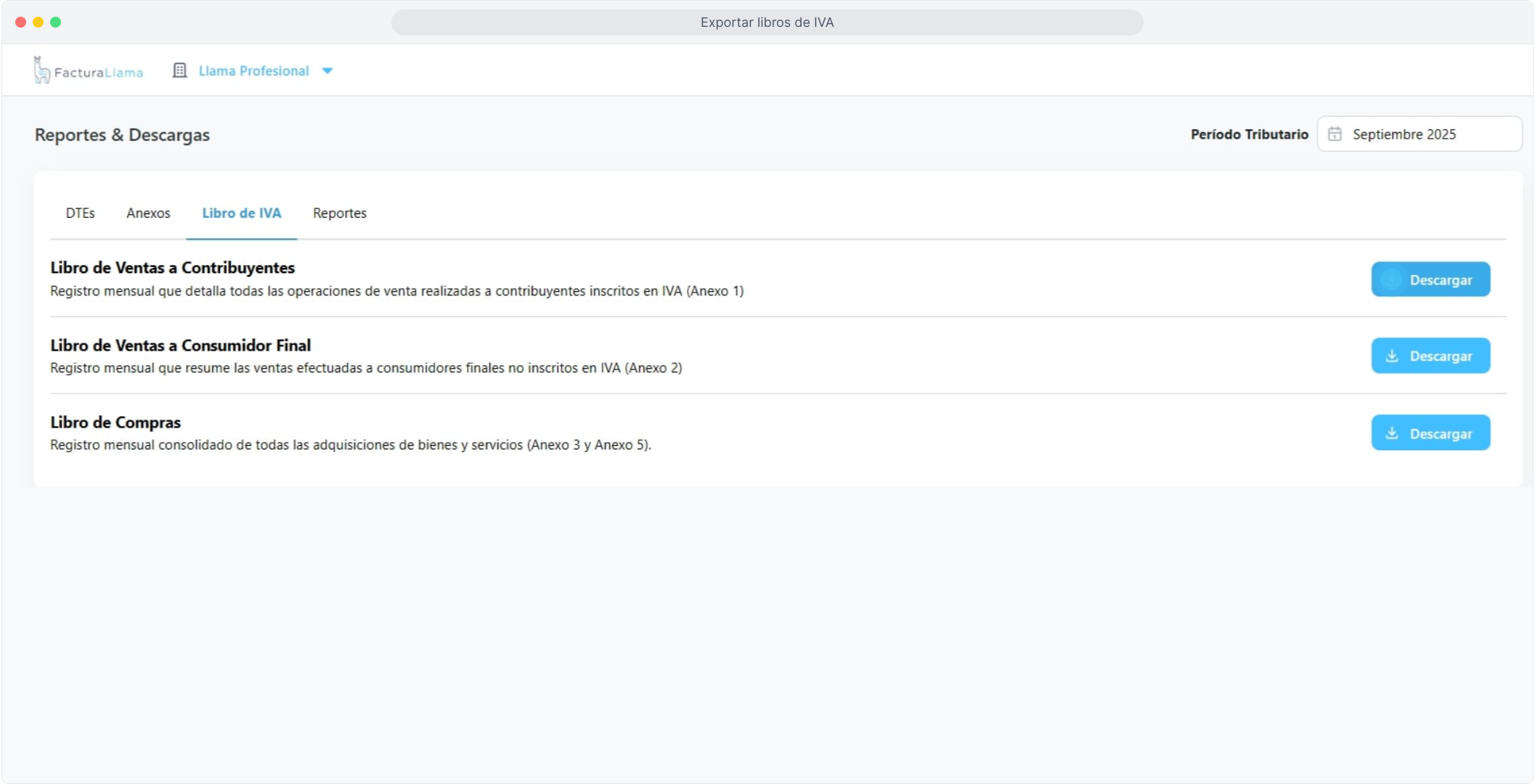Click the calendar icon in Período Tributario

point(1335,134)
